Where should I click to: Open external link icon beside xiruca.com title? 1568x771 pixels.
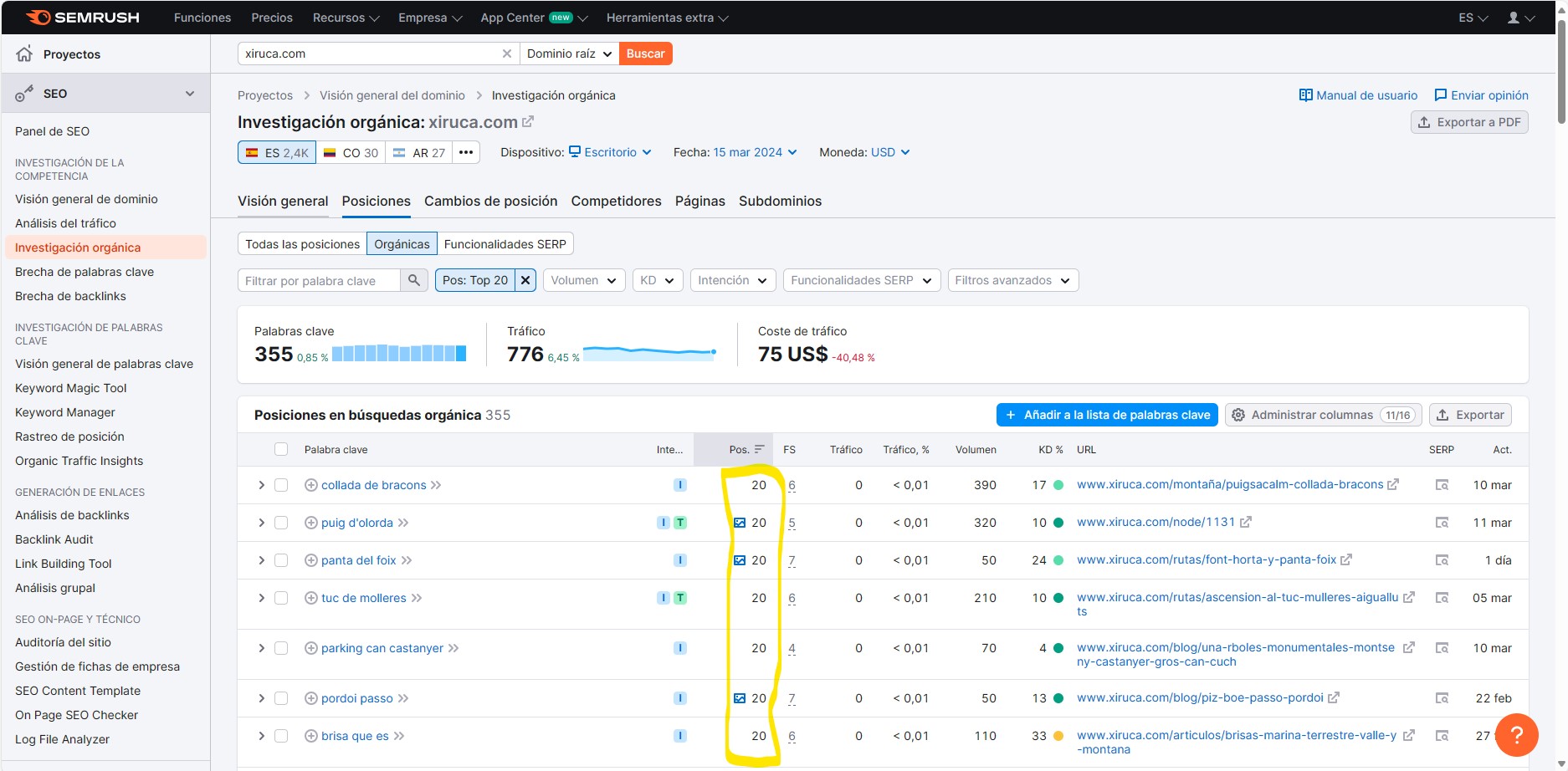[x=528, y=122]
